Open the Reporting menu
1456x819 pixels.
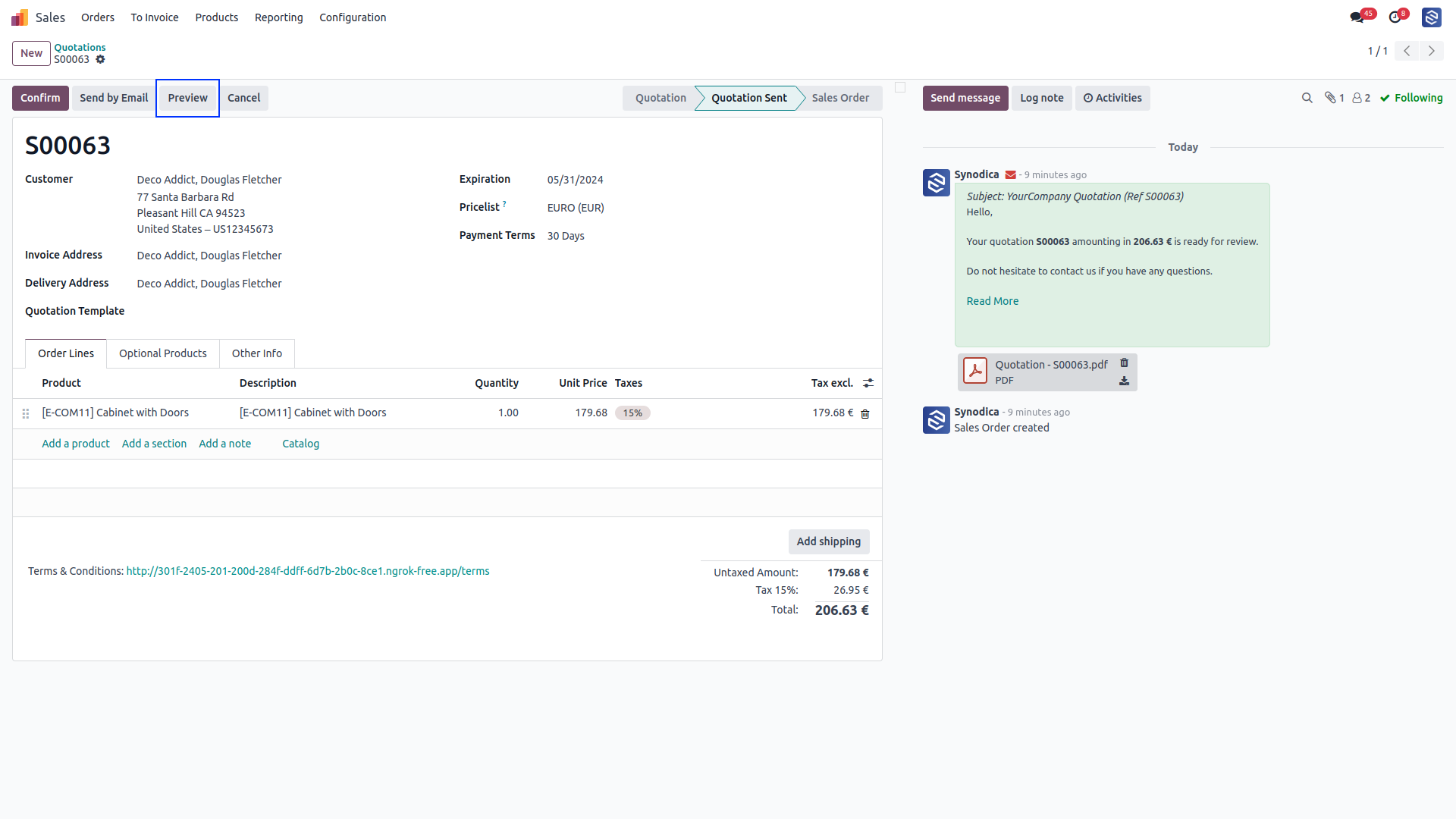[x=279, y=17]
